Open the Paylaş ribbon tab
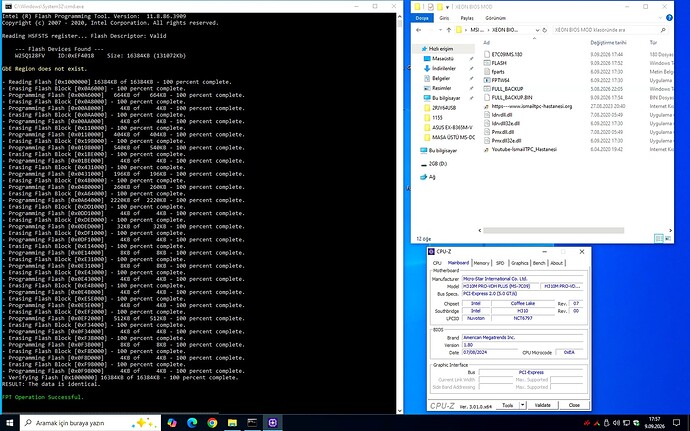The image size is (690, 431). tap(467, 18)
